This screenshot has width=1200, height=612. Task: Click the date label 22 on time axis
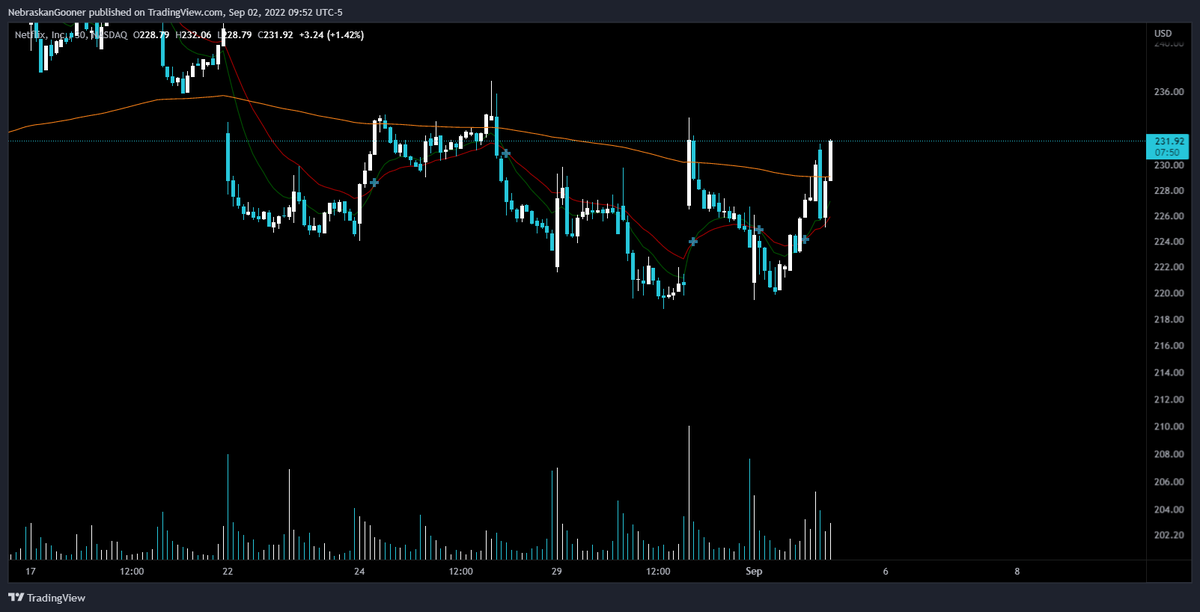(228, 572)
